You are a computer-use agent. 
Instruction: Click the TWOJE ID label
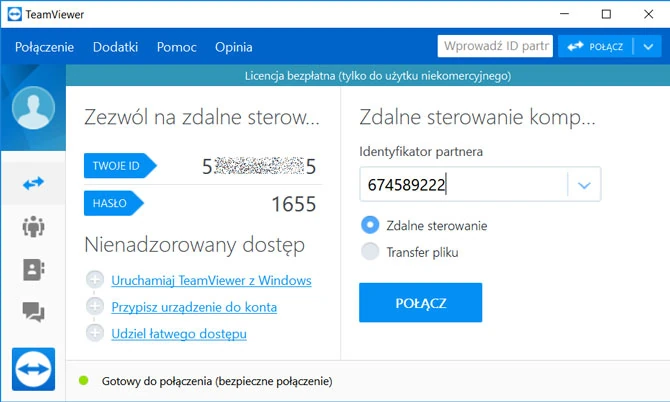120,166
